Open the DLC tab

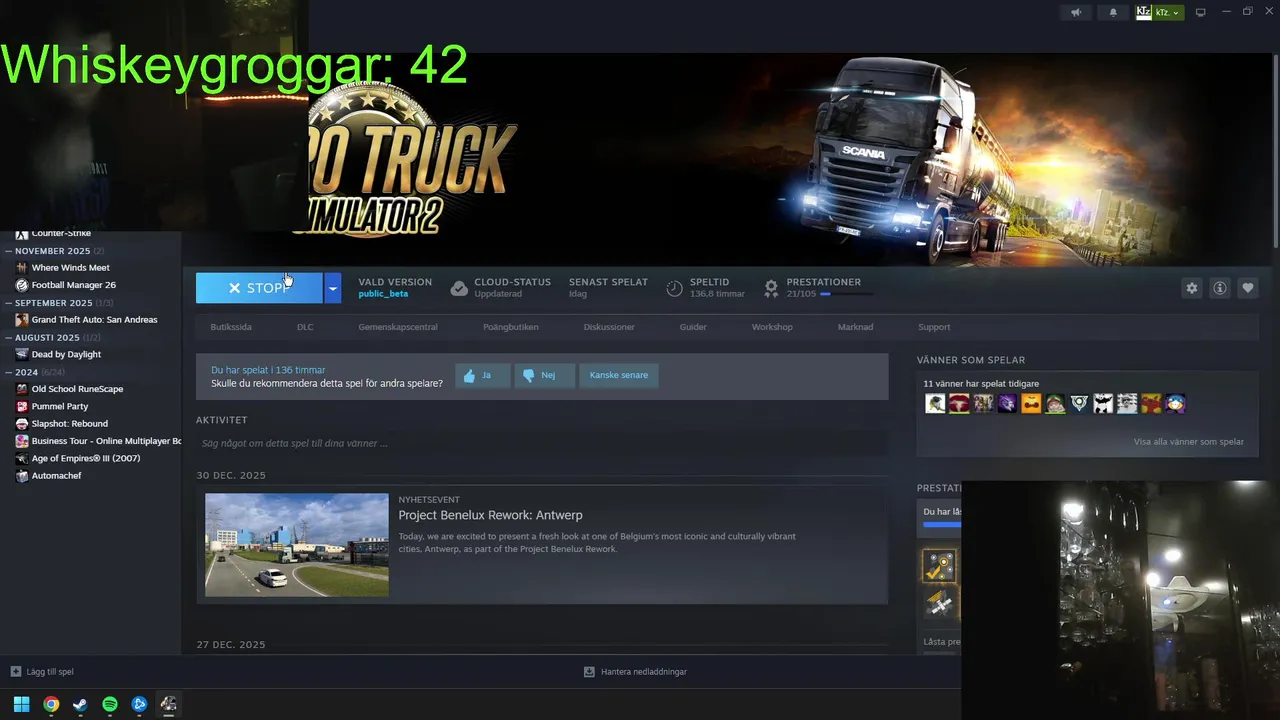[305, 327]
